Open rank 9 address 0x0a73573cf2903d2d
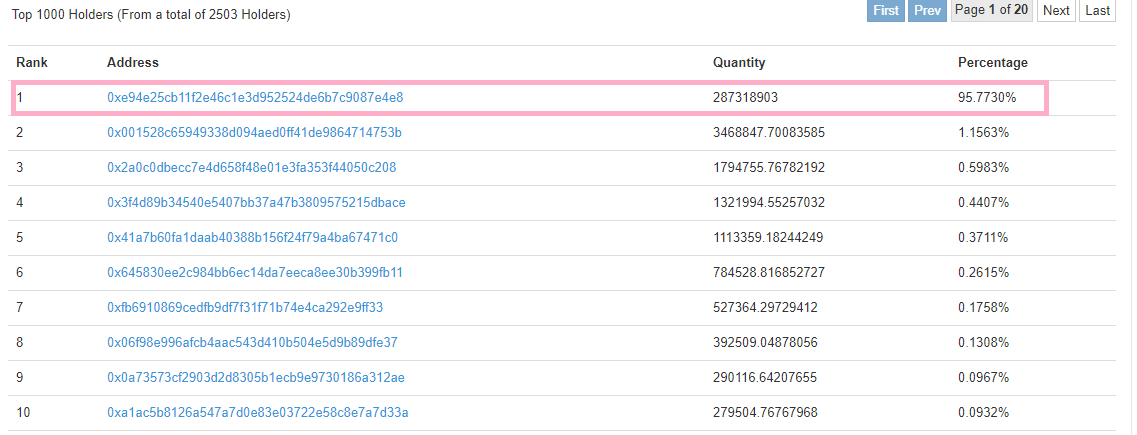This screenshot has width=1137, height=435. pyautogui.click(x=255, y=378)
